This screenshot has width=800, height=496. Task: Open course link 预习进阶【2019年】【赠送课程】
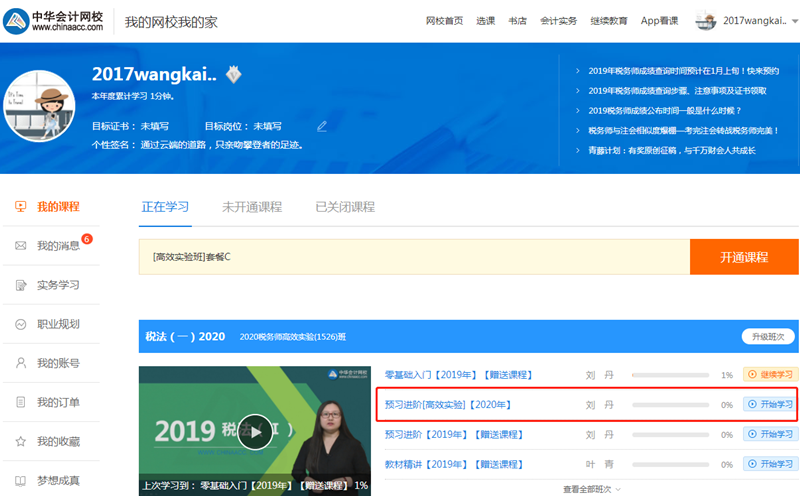[454, 435]
